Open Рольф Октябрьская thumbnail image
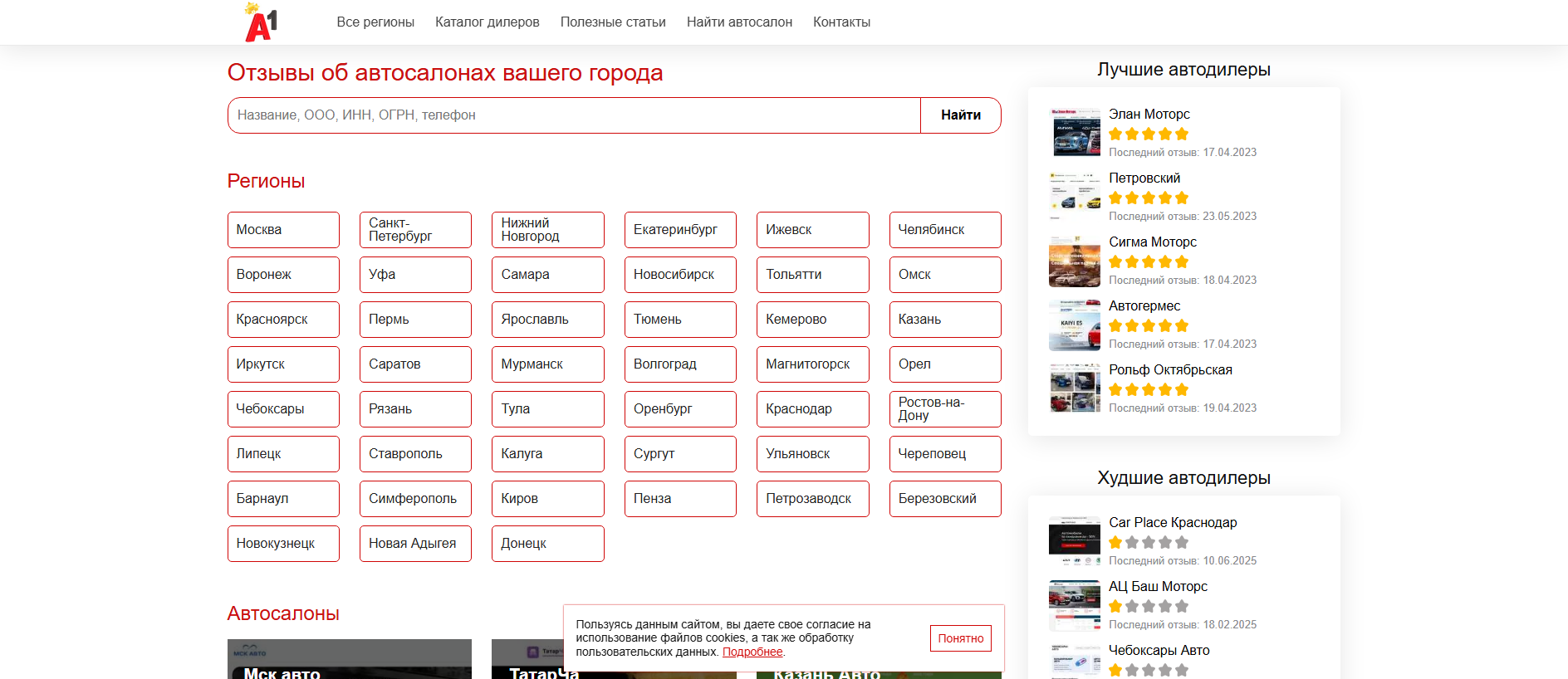The height and width of the screenshot is (679, 1568). (1075, 388)
